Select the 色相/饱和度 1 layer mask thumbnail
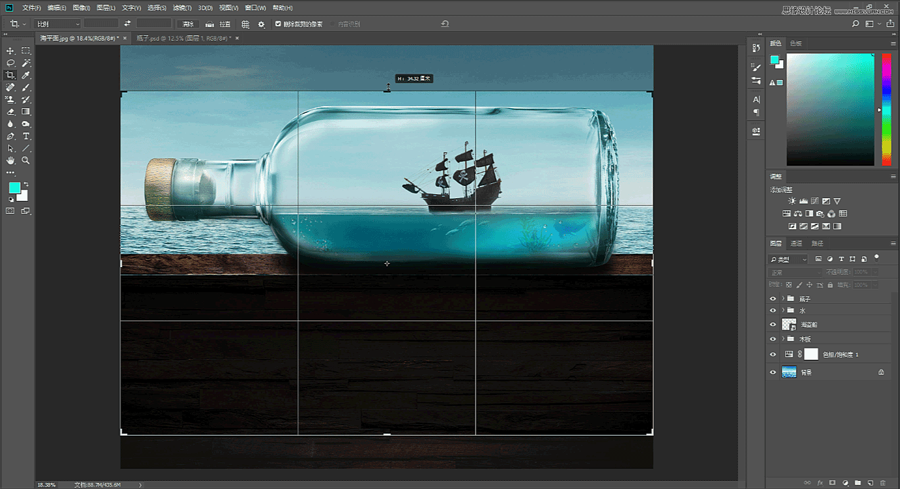Image resolution: width=900 pixels, height=489 pixels. (x=811, y=354)
